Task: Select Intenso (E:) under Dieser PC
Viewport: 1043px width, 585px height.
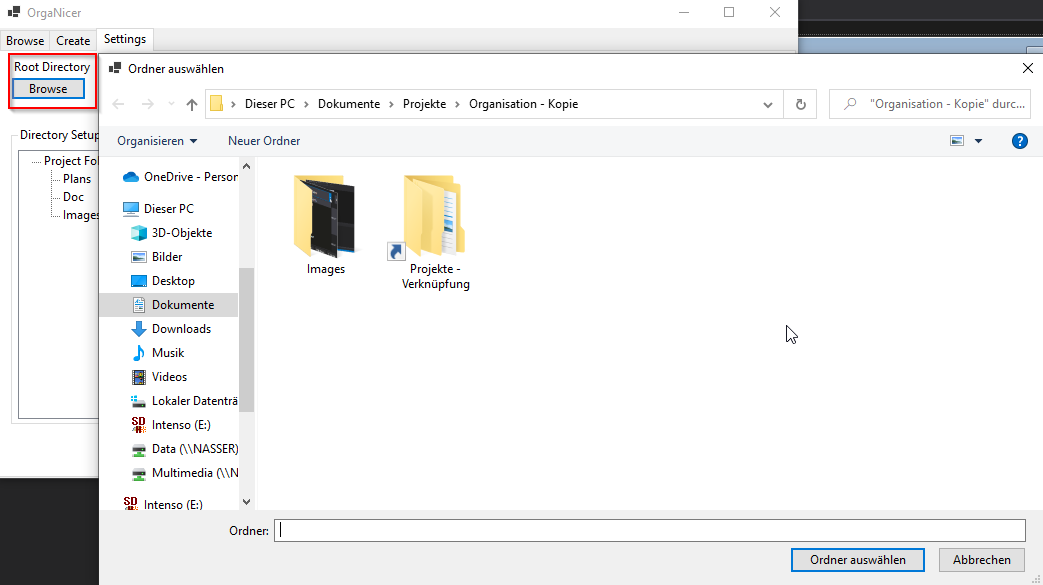Action: (x=171, y=425)
